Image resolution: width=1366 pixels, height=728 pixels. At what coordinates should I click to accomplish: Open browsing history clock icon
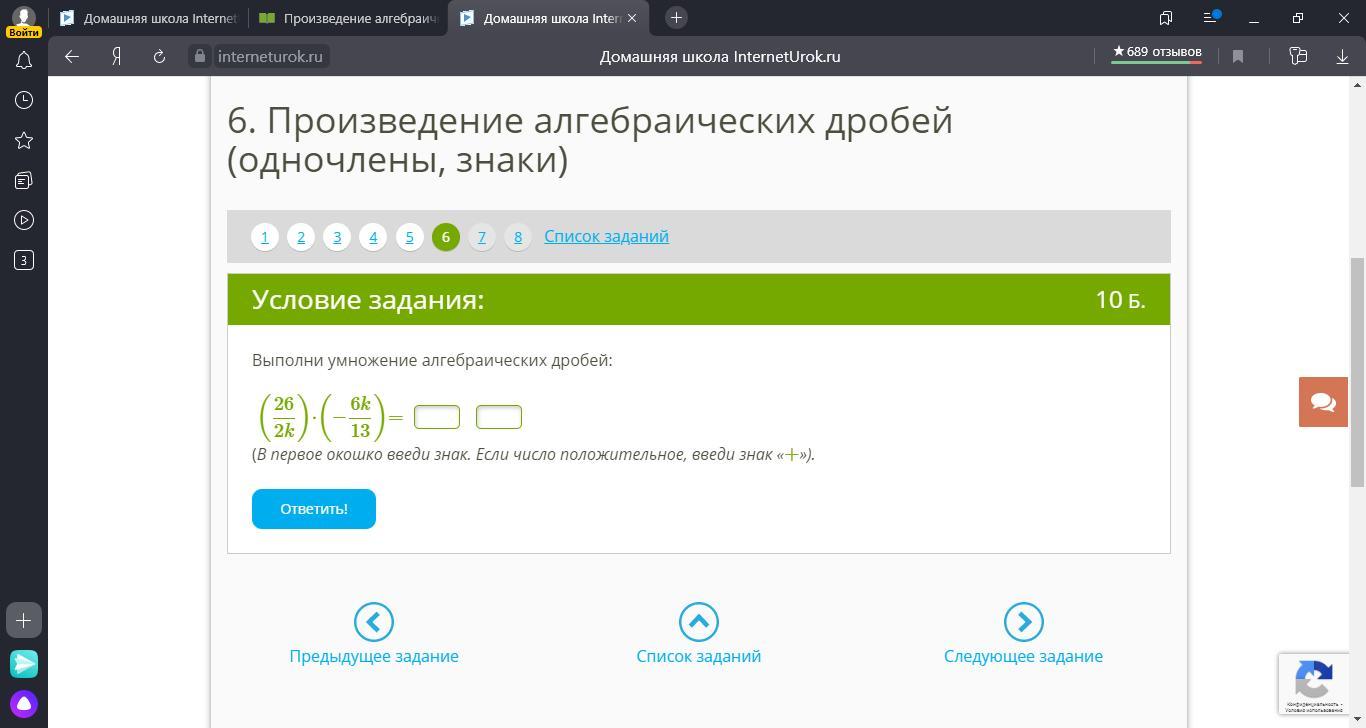pos(24,100)
